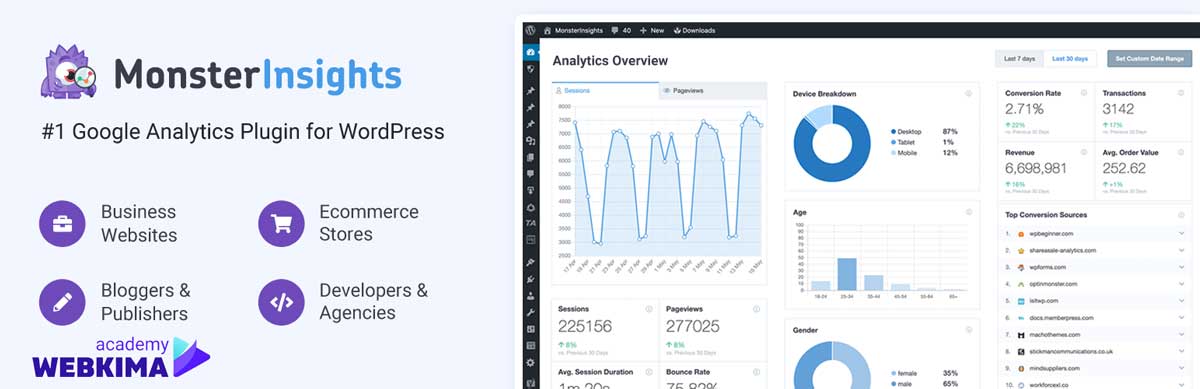1200x389 pixels.
Task: Click the 25-34 bar in Age chart
Action: (x=847, y=274)
